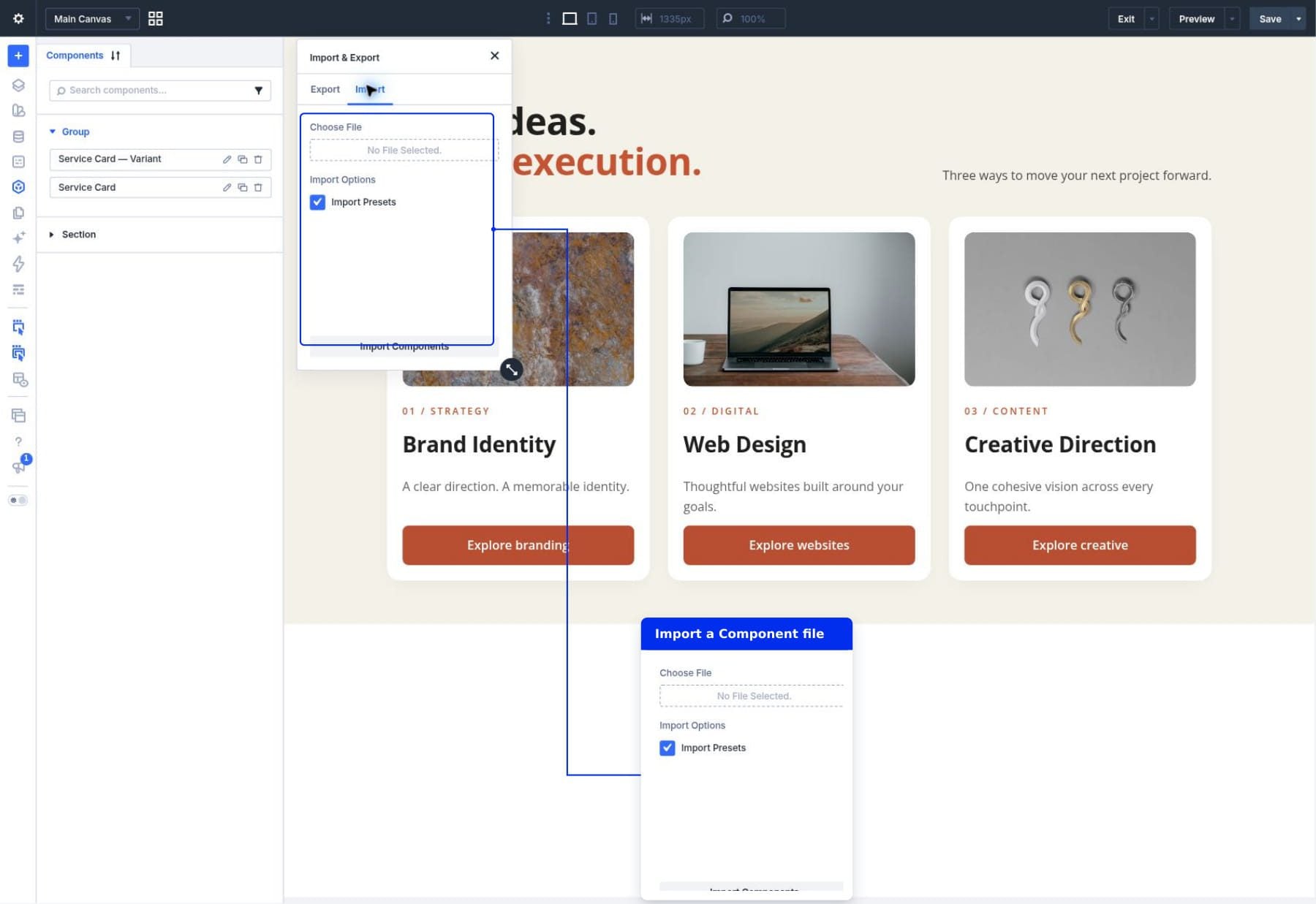
Task: Select the Creative Direction heading
Action: tap(1060, 444)
